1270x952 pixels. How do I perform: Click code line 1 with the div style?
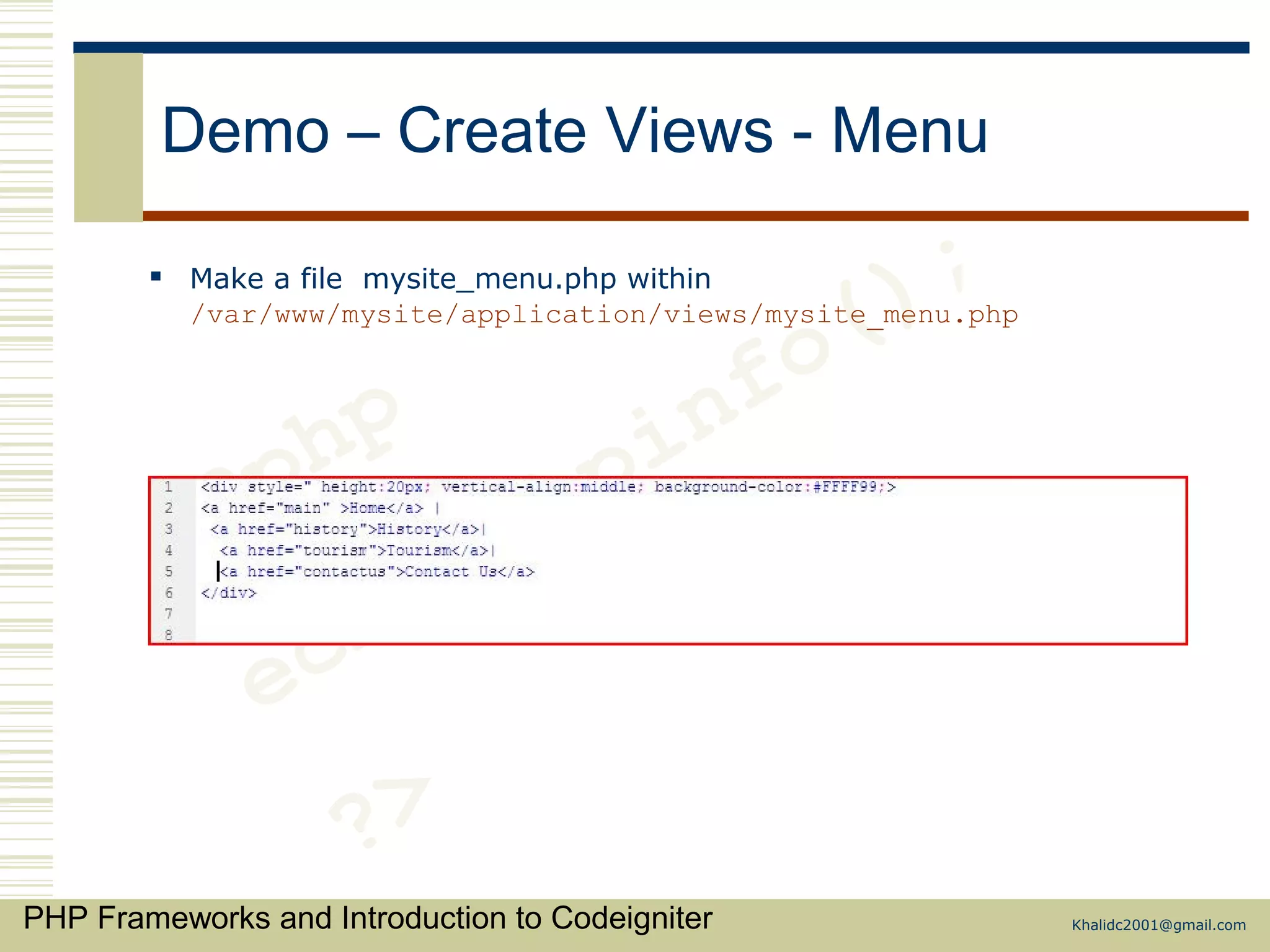[548, 487]
